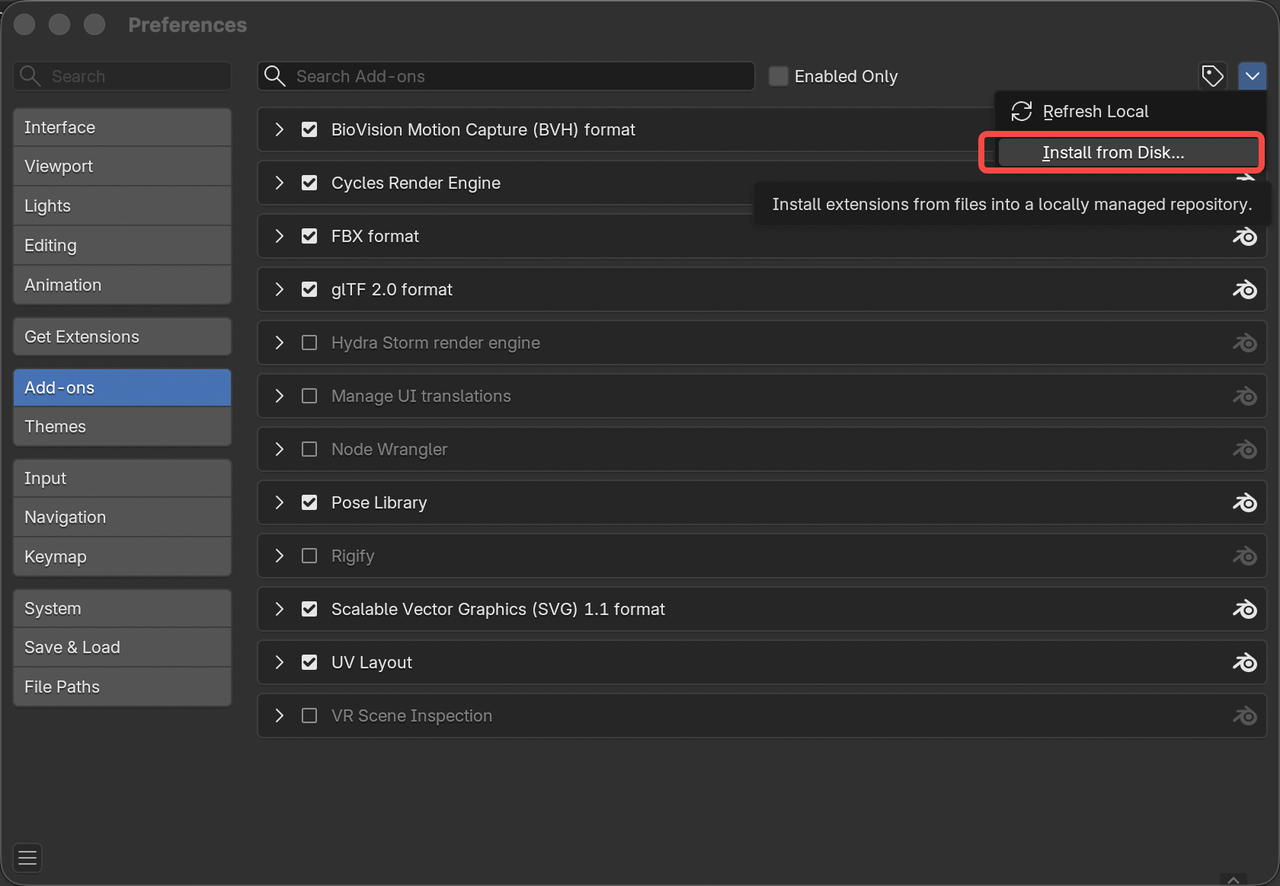This screenshot has width=1280, height=886.
Task: Open the Themes section
Action: (x=122, y=427)
